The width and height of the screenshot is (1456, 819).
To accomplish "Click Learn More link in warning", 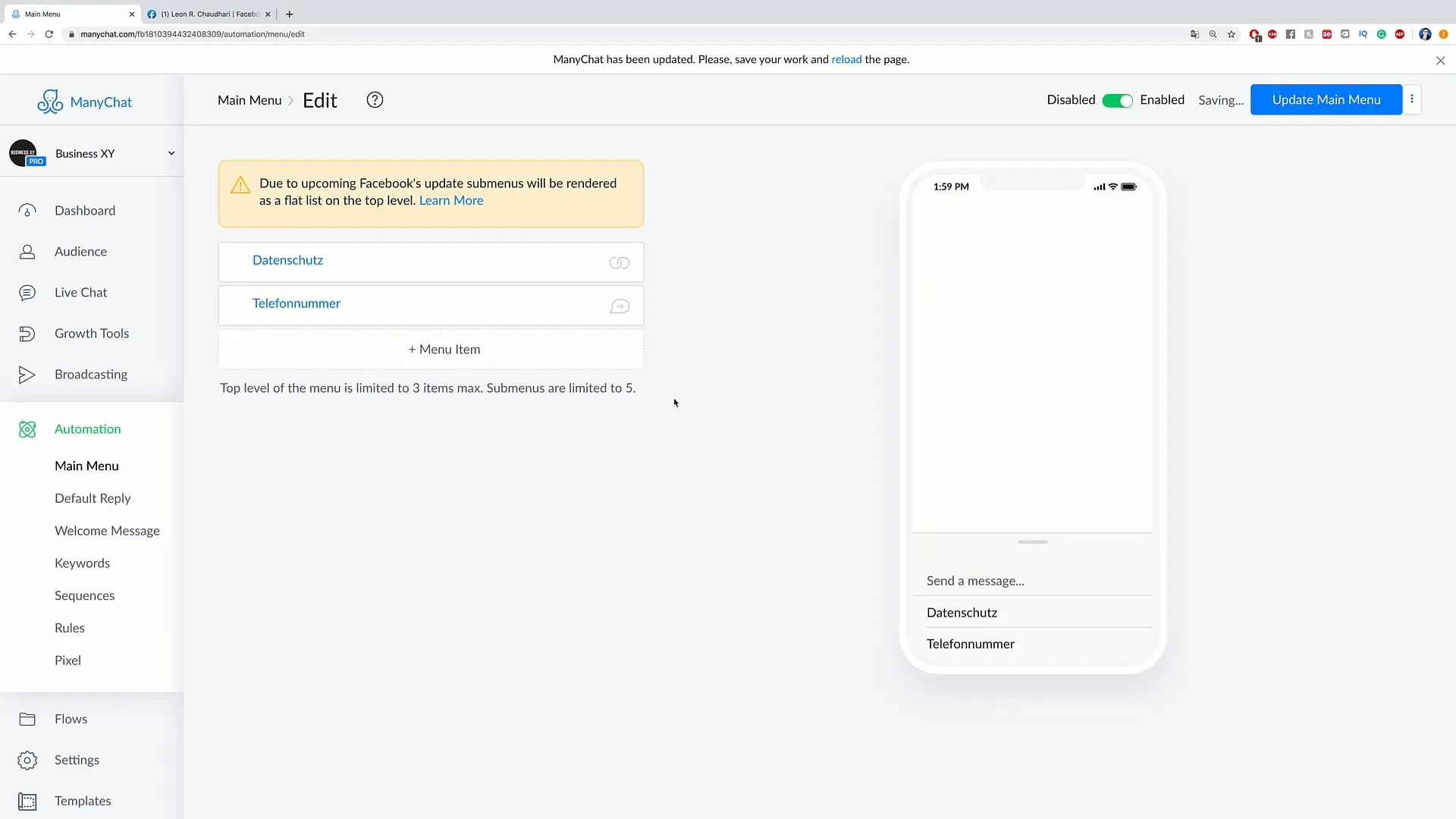I will tap(451, 200).
